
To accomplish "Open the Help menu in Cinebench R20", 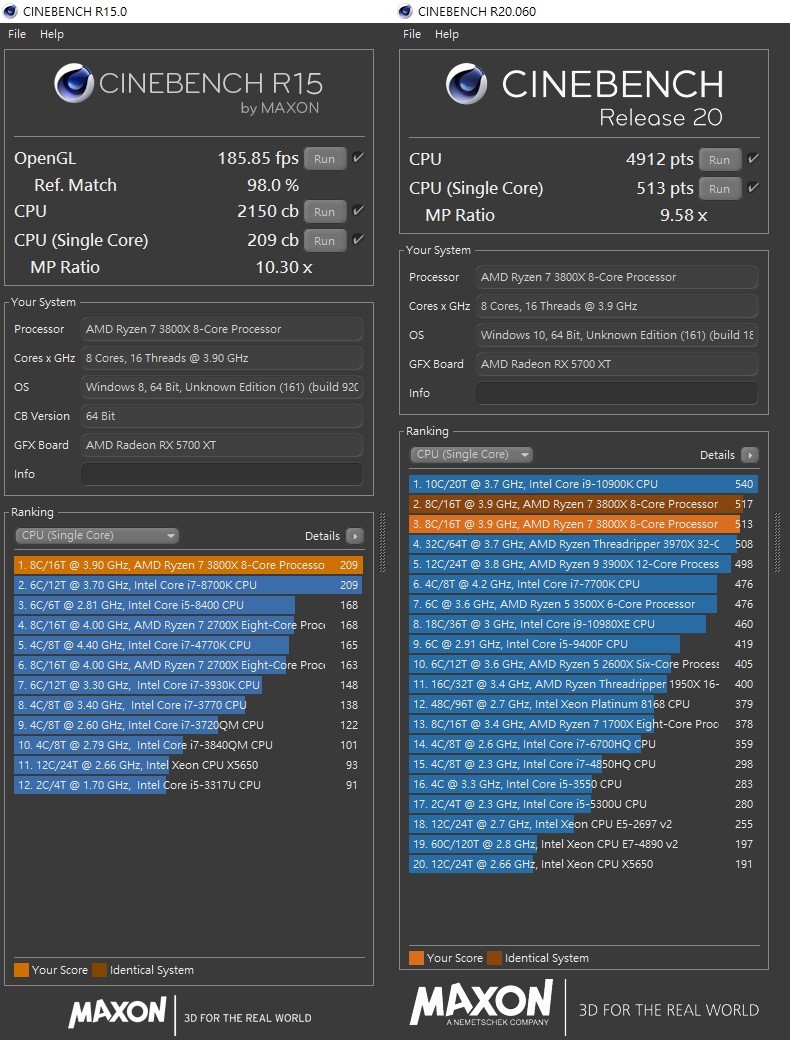I will pos(446,34).
